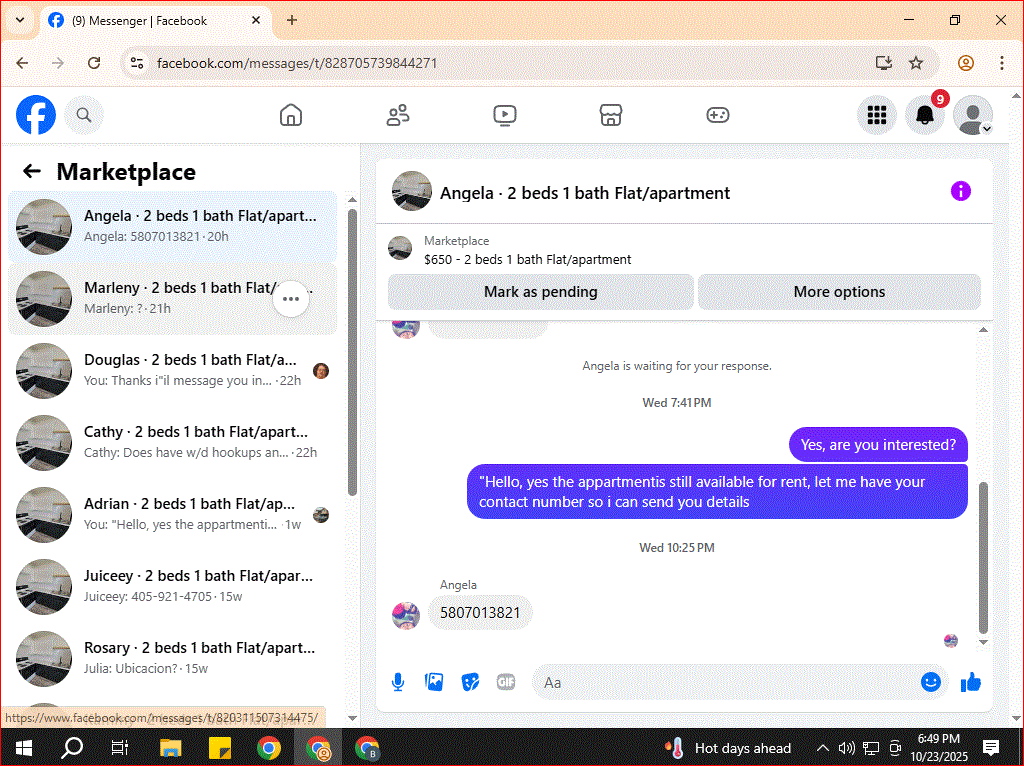Click the More options button
The image size is (1024, 766).
tap(839, 292)
